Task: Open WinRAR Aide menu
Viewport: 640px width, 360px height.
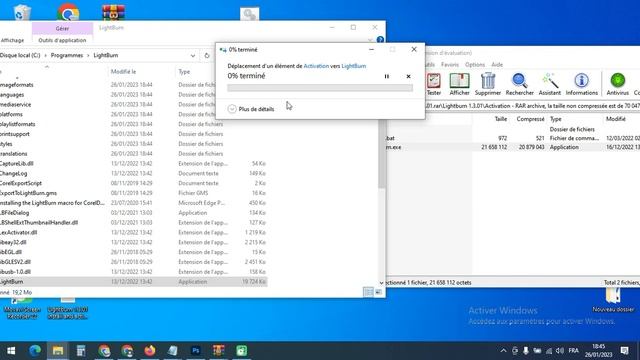Action: 497,64
